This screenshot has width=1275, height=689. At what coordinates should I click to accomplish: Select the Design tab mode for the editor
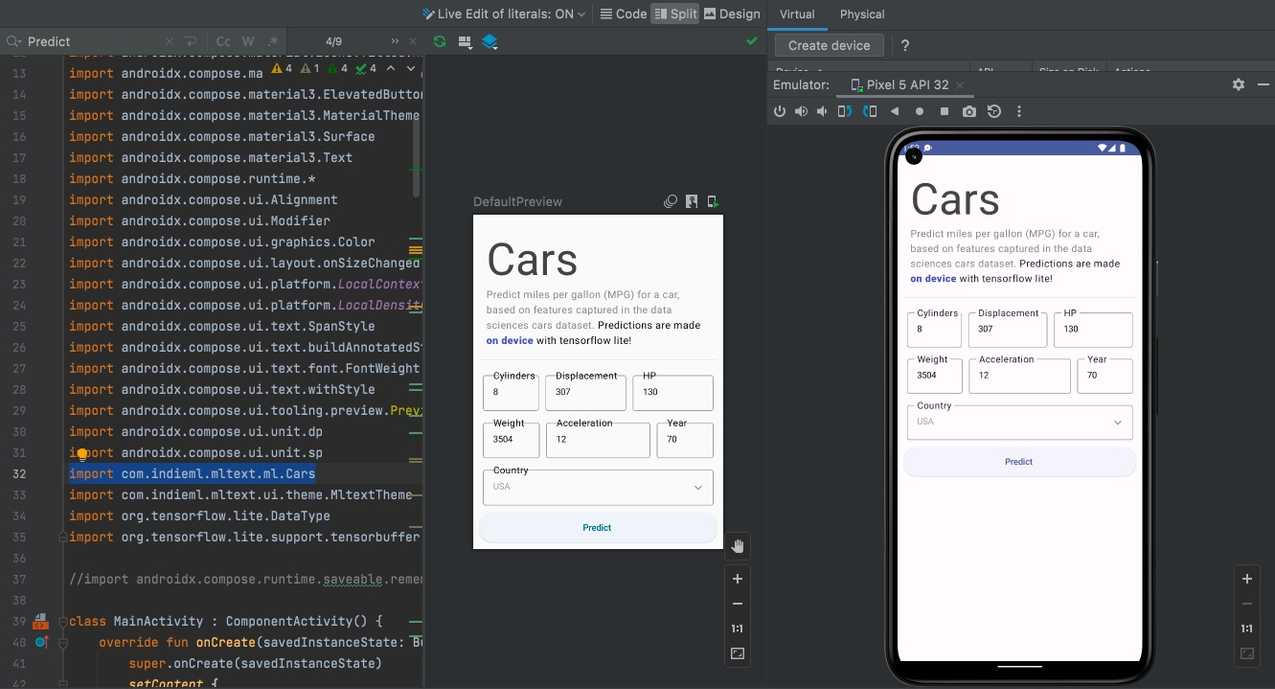pyautogui.click(x=732, y=13)
